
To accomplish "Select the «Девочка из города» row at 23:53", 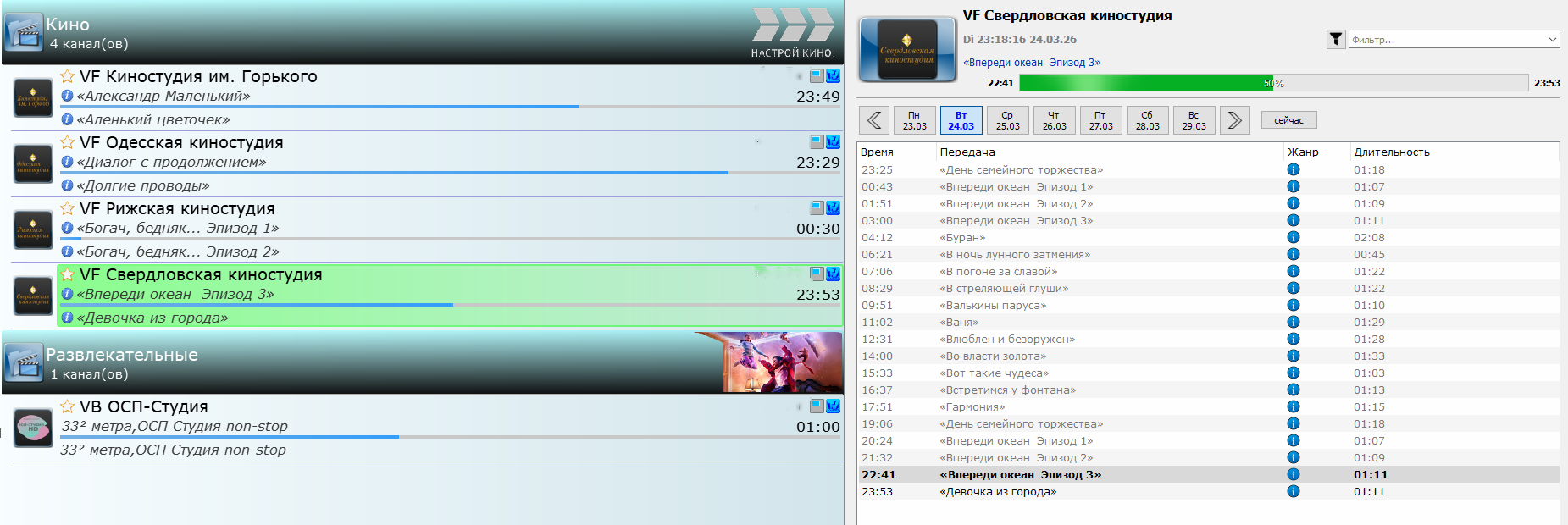I will click(x=998, y=492).
